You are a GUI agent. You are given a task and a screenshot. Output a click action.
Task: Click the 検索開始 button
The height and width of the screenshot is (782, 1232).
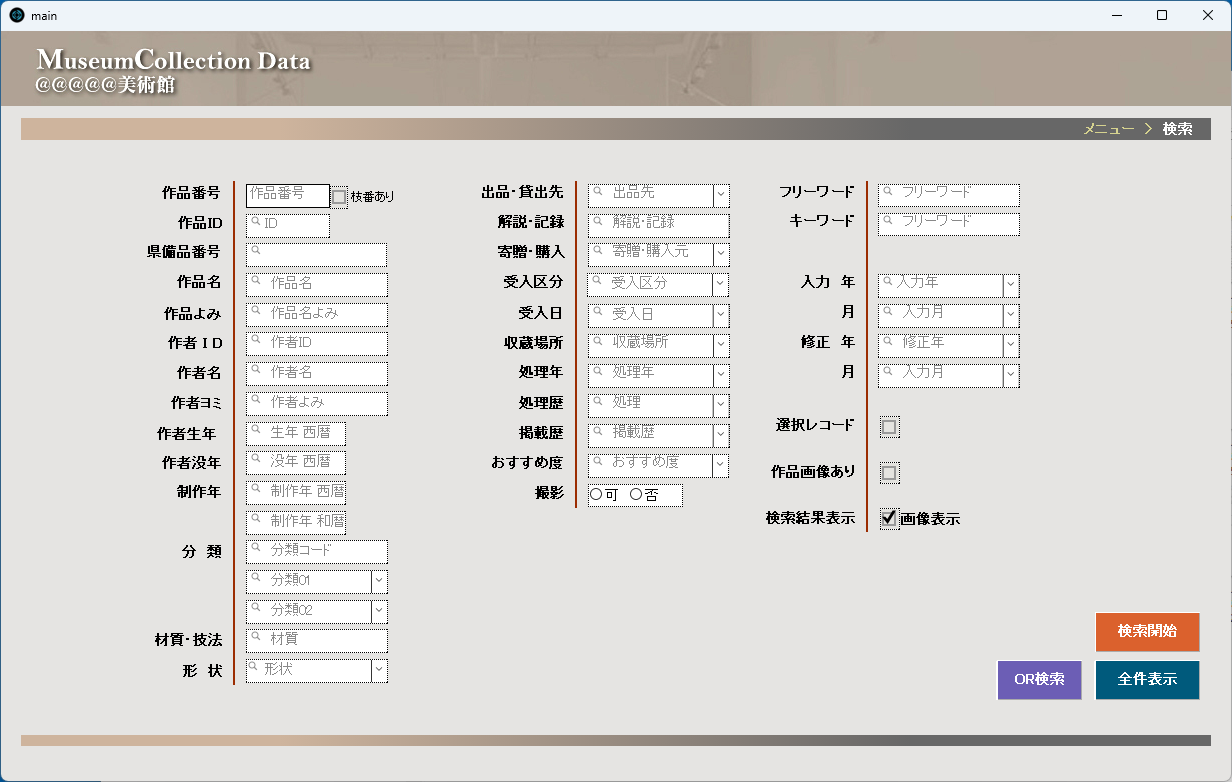pyautogui.click(x=1147, y=632)
